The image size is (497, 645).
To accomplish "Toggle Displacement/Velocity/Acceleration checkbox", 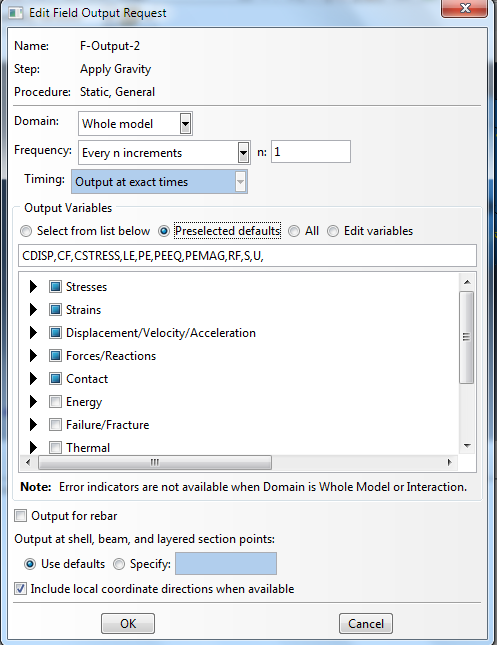I will point(55,333).
